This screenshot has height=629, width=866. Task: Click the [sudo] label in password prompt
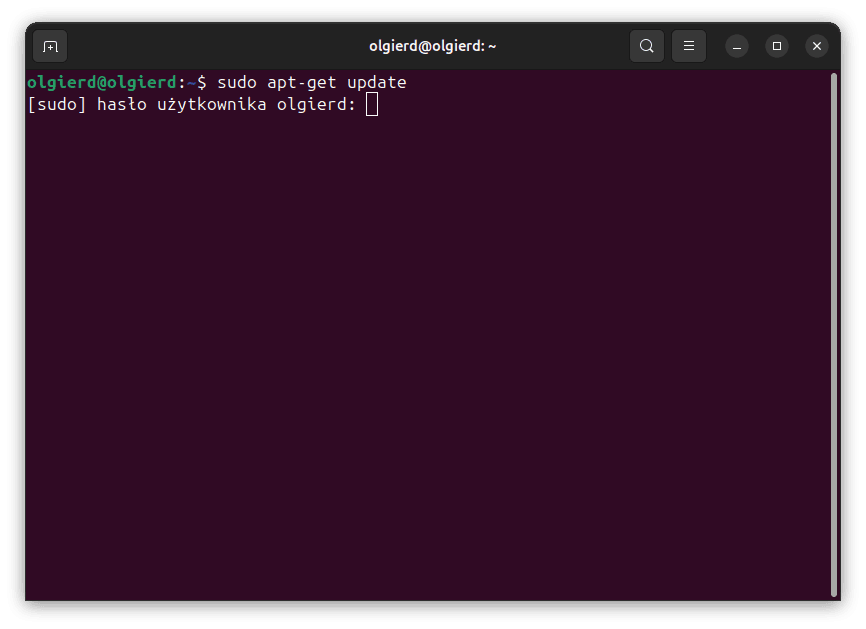(x=56, y=105)
